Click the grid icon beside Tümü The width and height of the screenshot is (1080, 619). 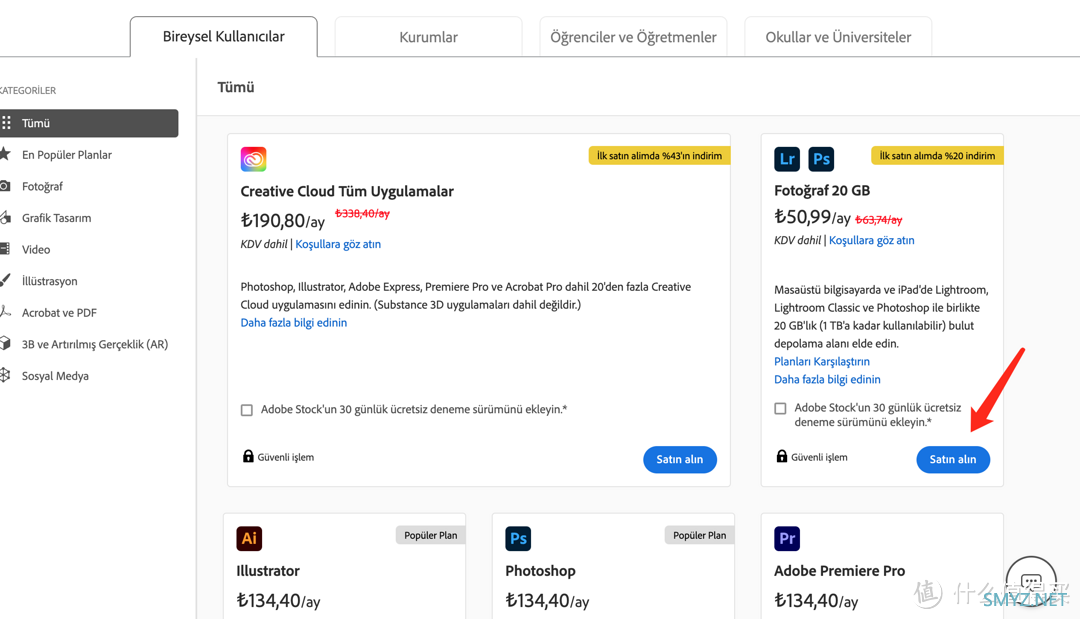[x=6, y=123]
